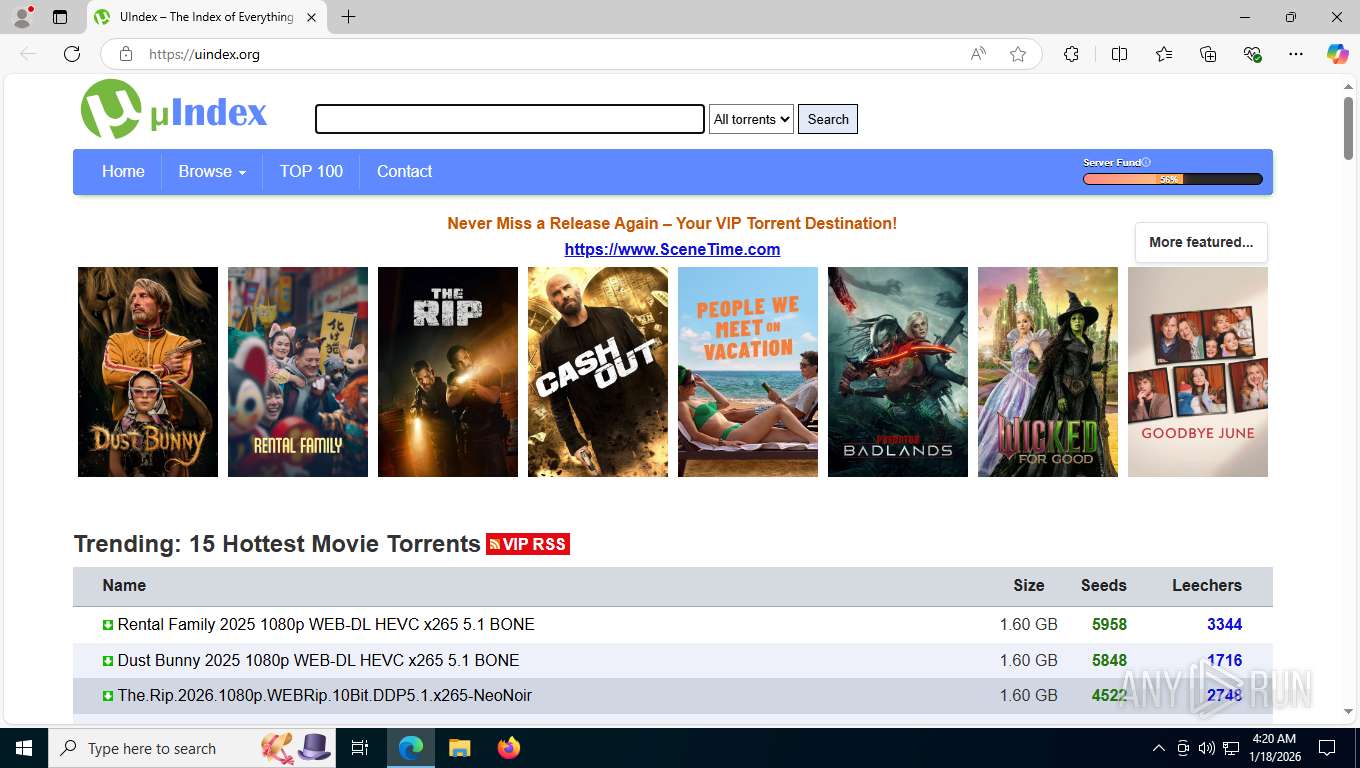The height and width of the screenshot is (768, 1360).
Task: Open Rental Family 2025 torrent link
Action: (x=326, y=625)
